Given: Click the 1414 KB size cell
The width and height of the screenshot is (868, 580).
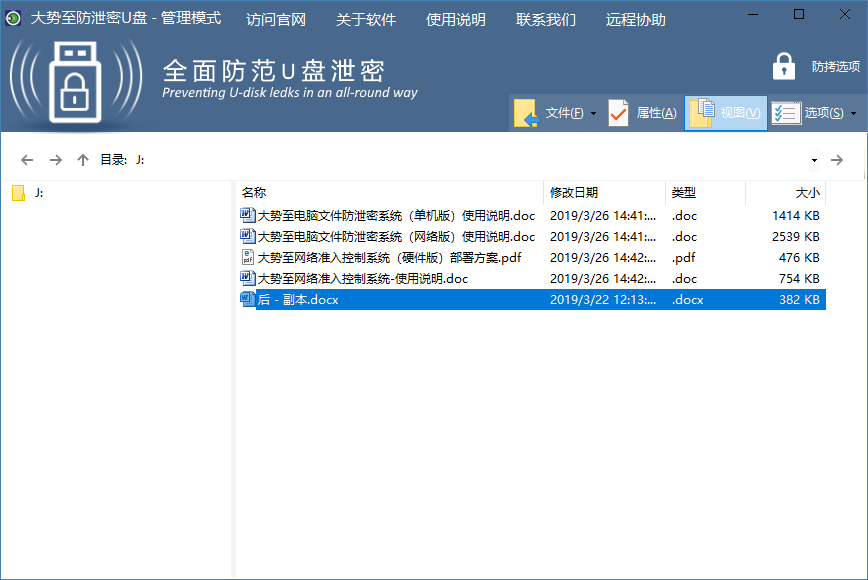Looking at the screenshot, I should pos(795,215).
